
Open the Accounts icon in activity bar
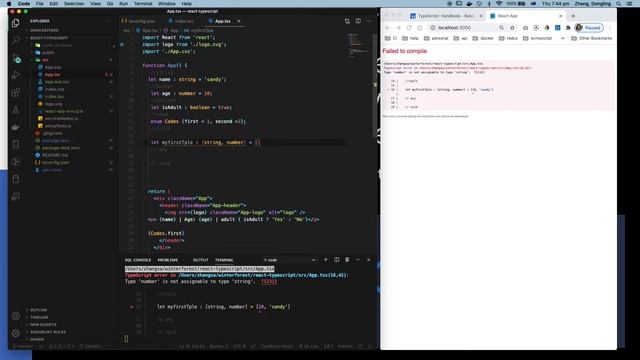point(16,316)
